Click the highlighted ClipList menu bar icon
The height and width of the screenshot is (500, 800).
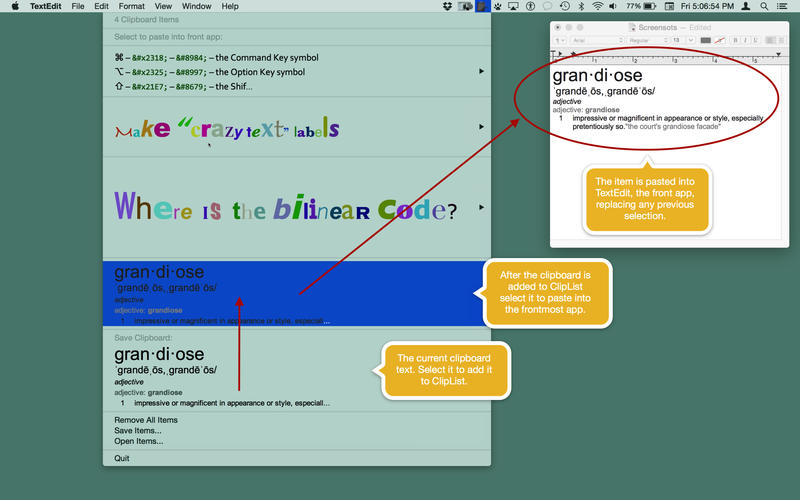[483, 6]
